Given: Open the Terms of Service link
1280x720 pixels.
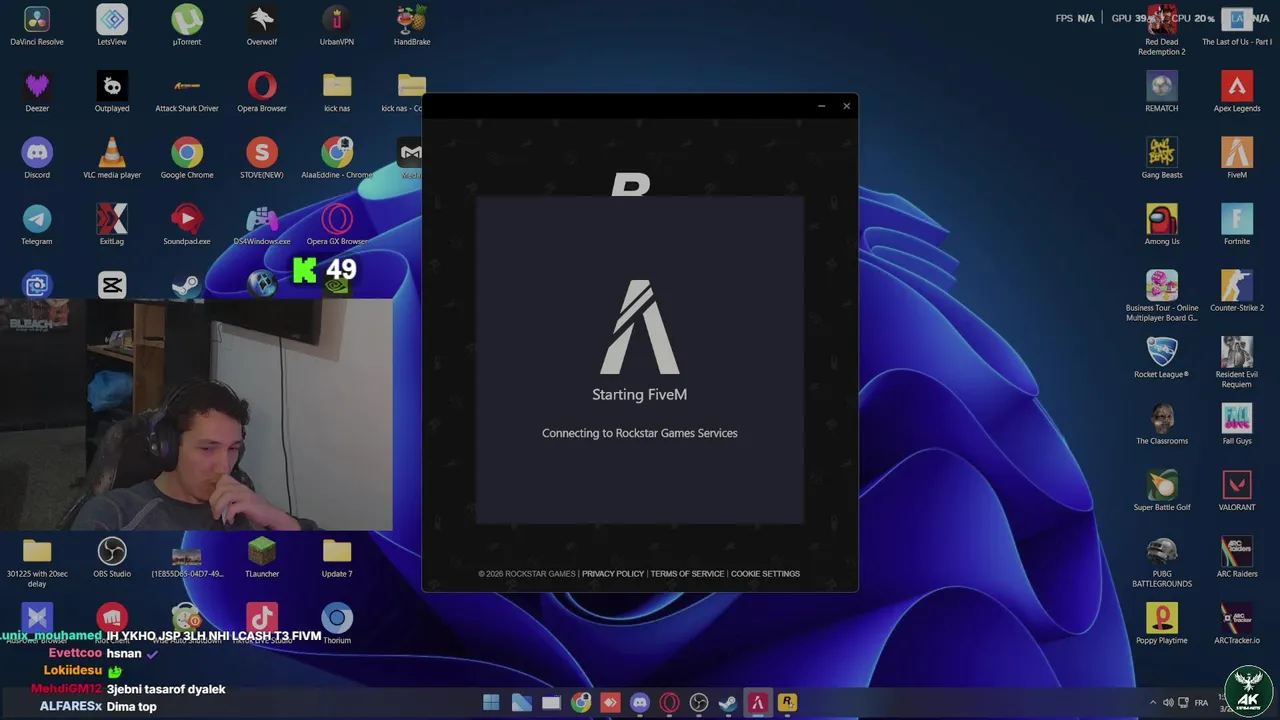Looking at the screenshot, I should [x=687, y=574].
